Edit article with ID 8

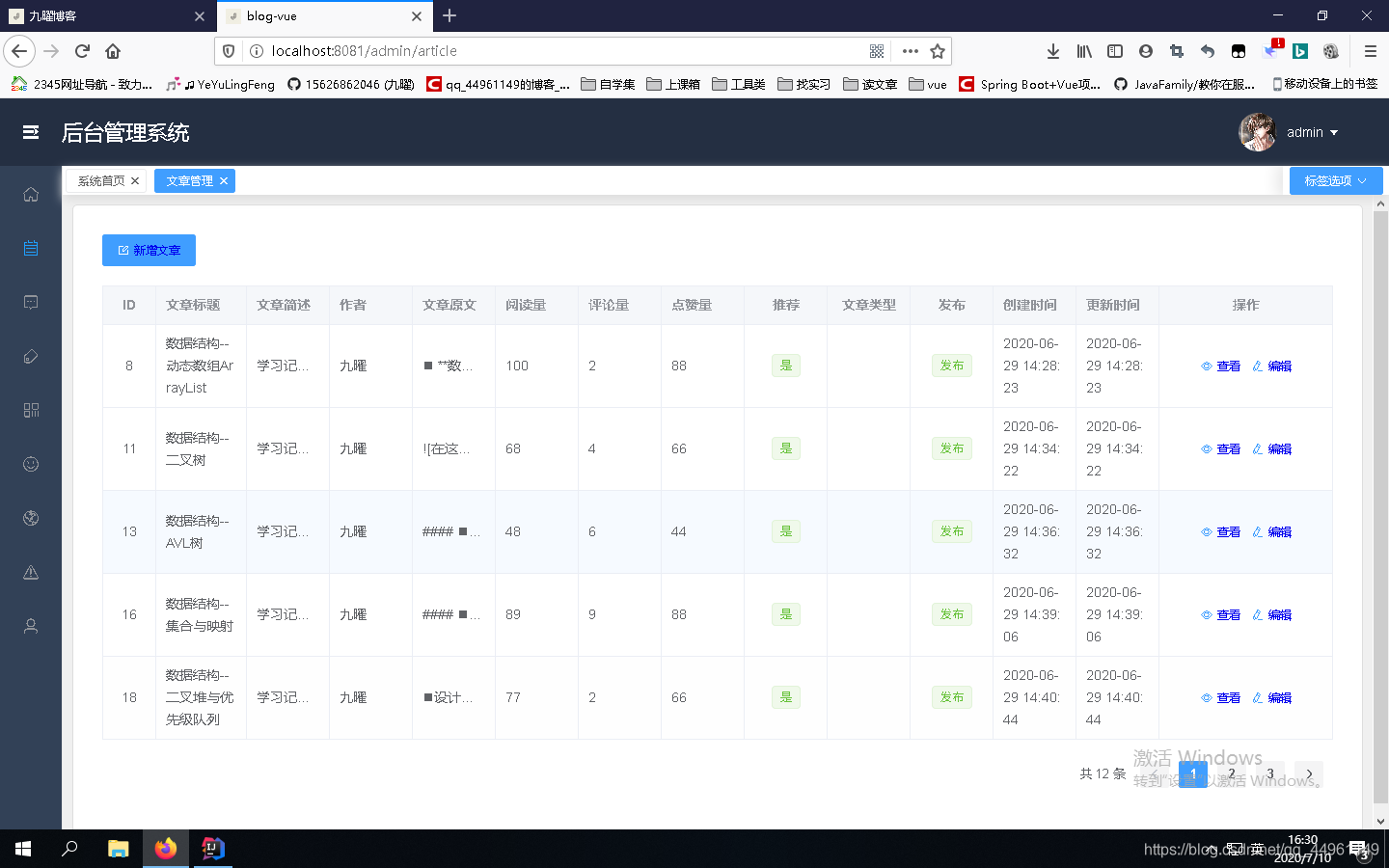[1271, 366]
